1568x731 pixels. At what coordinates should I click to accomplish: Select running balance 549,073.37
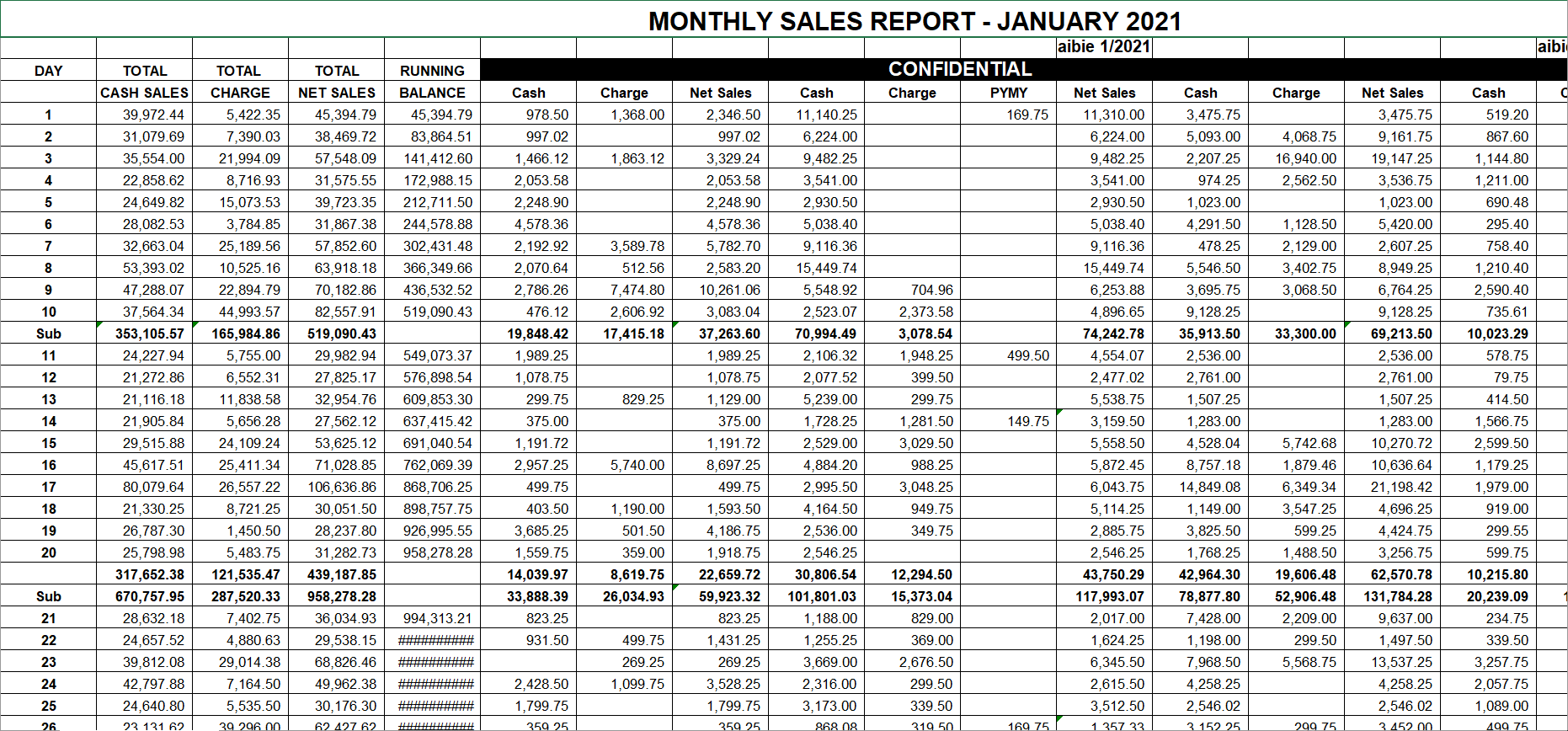[x=432, y=355]
